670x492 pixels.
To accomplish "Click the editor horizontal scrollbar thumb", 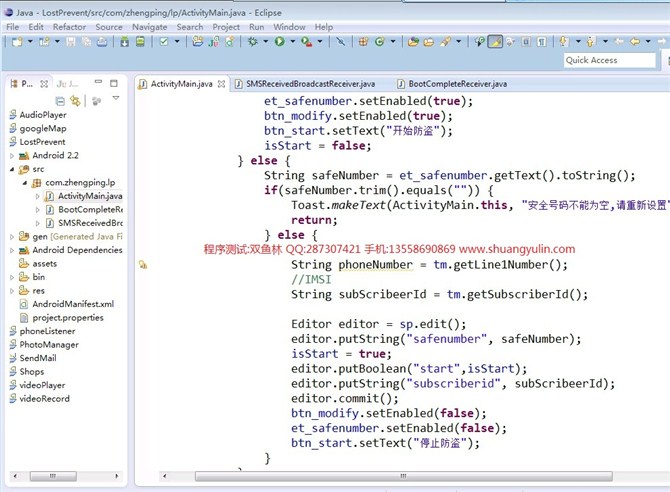I will click(x=403, y=476).
